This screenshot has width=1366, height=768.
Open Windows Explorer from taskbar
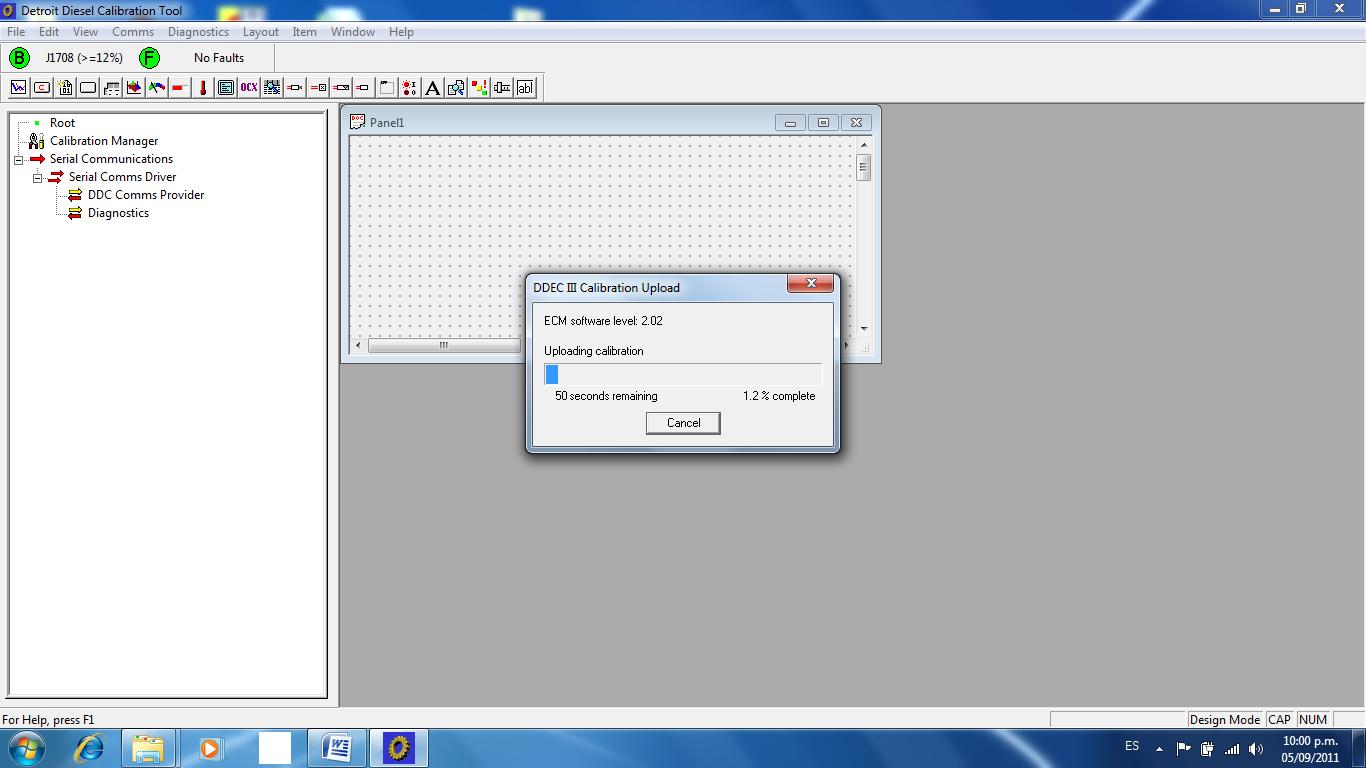pos(148,748)
